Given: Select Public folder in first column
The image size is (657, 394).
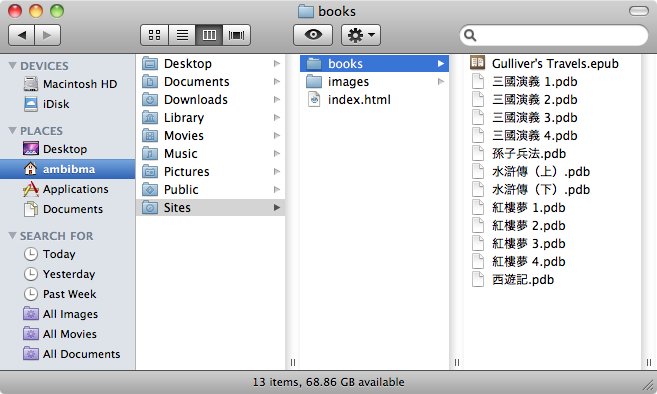Looking at the screenshot, I should (x=211, y=190).
